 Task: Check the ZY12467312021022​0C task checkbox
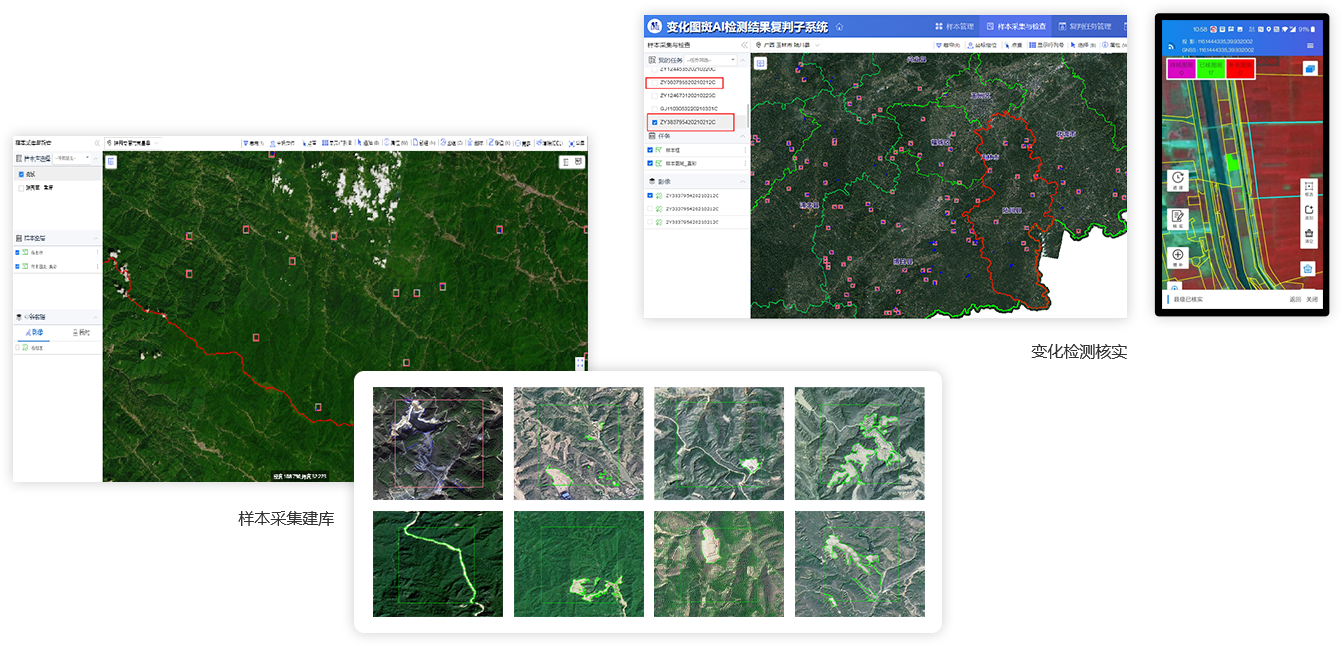pos(654,95)
